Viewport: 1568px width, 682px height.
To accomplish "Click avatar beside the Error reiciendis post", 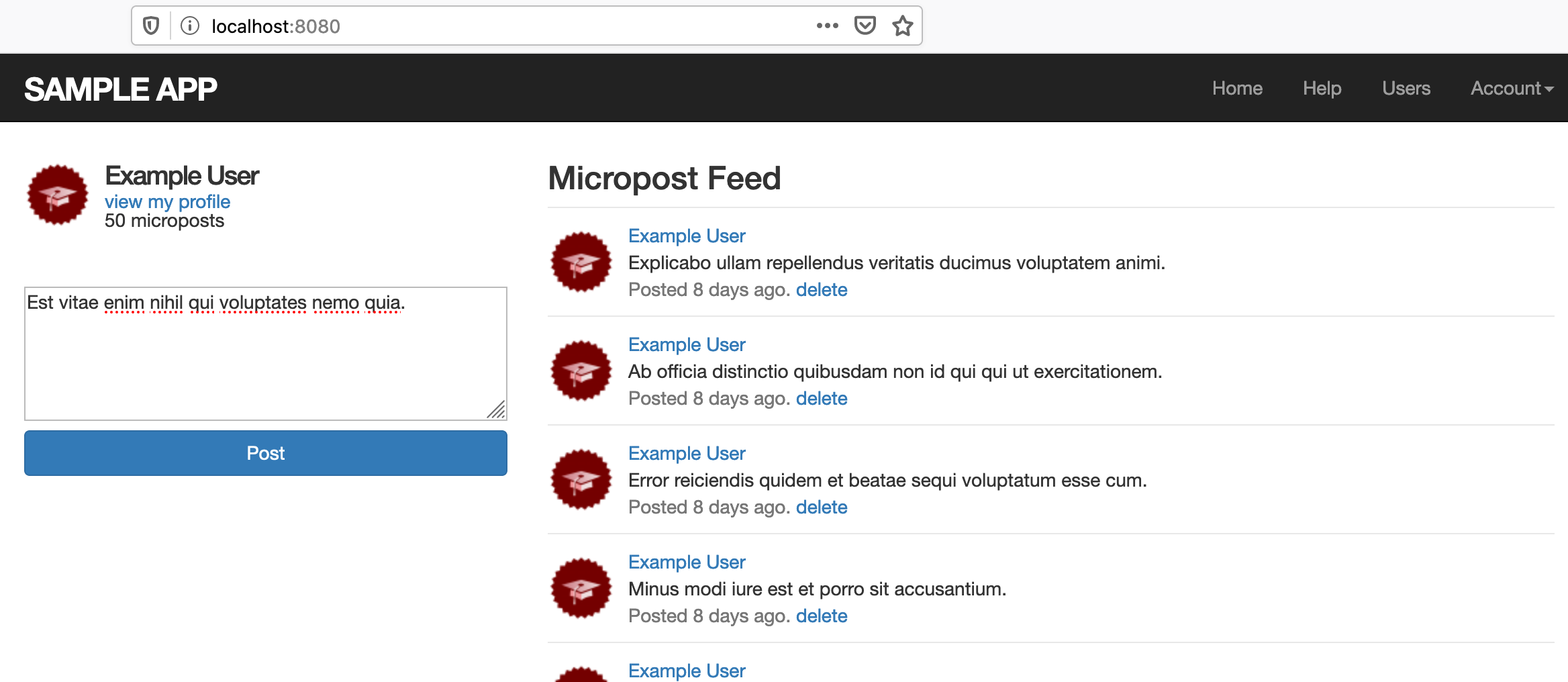I will click(x=581, y=480).
